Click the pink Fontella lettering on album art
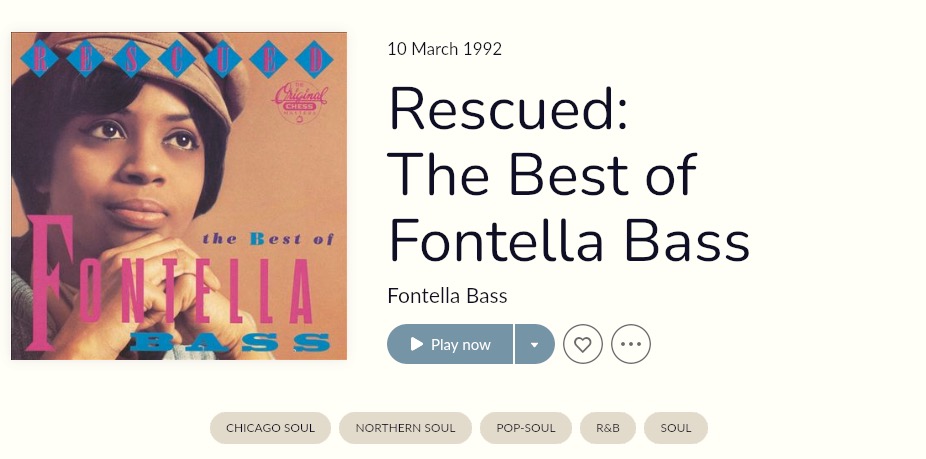The width and height of the screenshot is (926, 459). pos(170,284)
